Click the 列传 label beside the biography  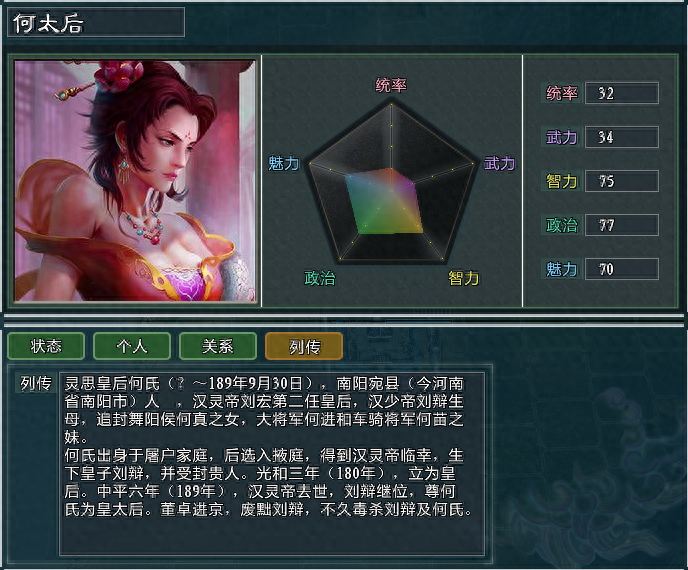click(36, 383)
